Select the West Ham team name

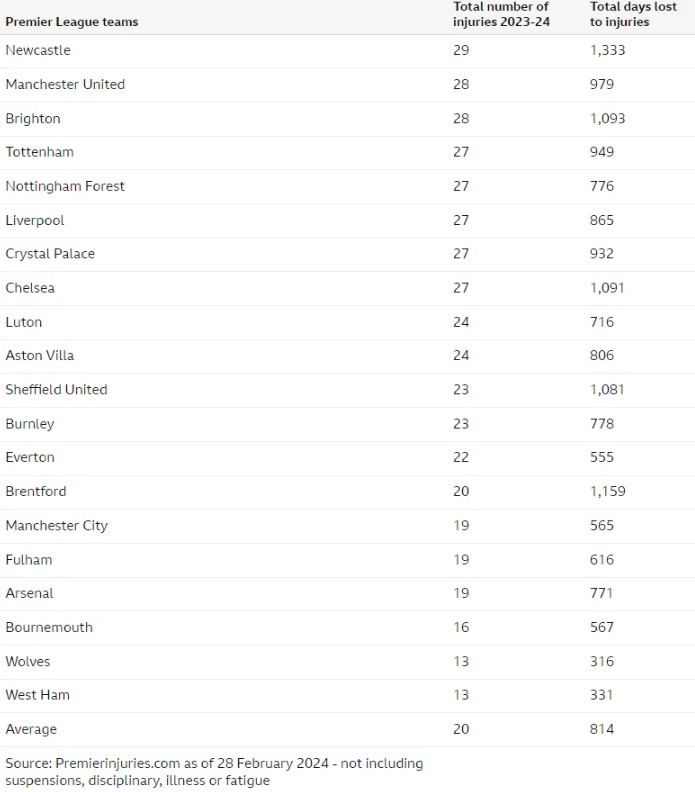(37, 695)
